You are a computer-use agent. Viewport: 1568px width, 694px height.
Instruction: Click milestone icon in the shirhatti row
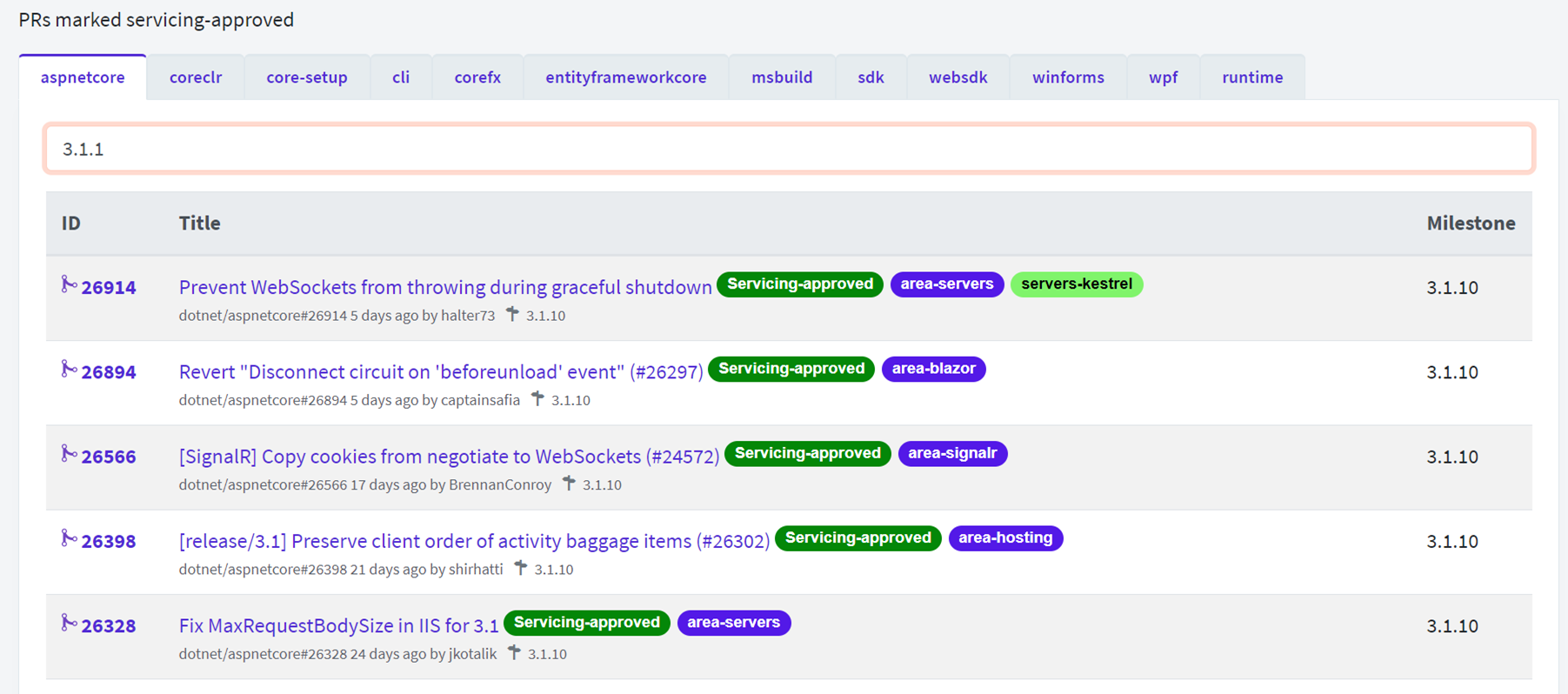pos(520,568)
